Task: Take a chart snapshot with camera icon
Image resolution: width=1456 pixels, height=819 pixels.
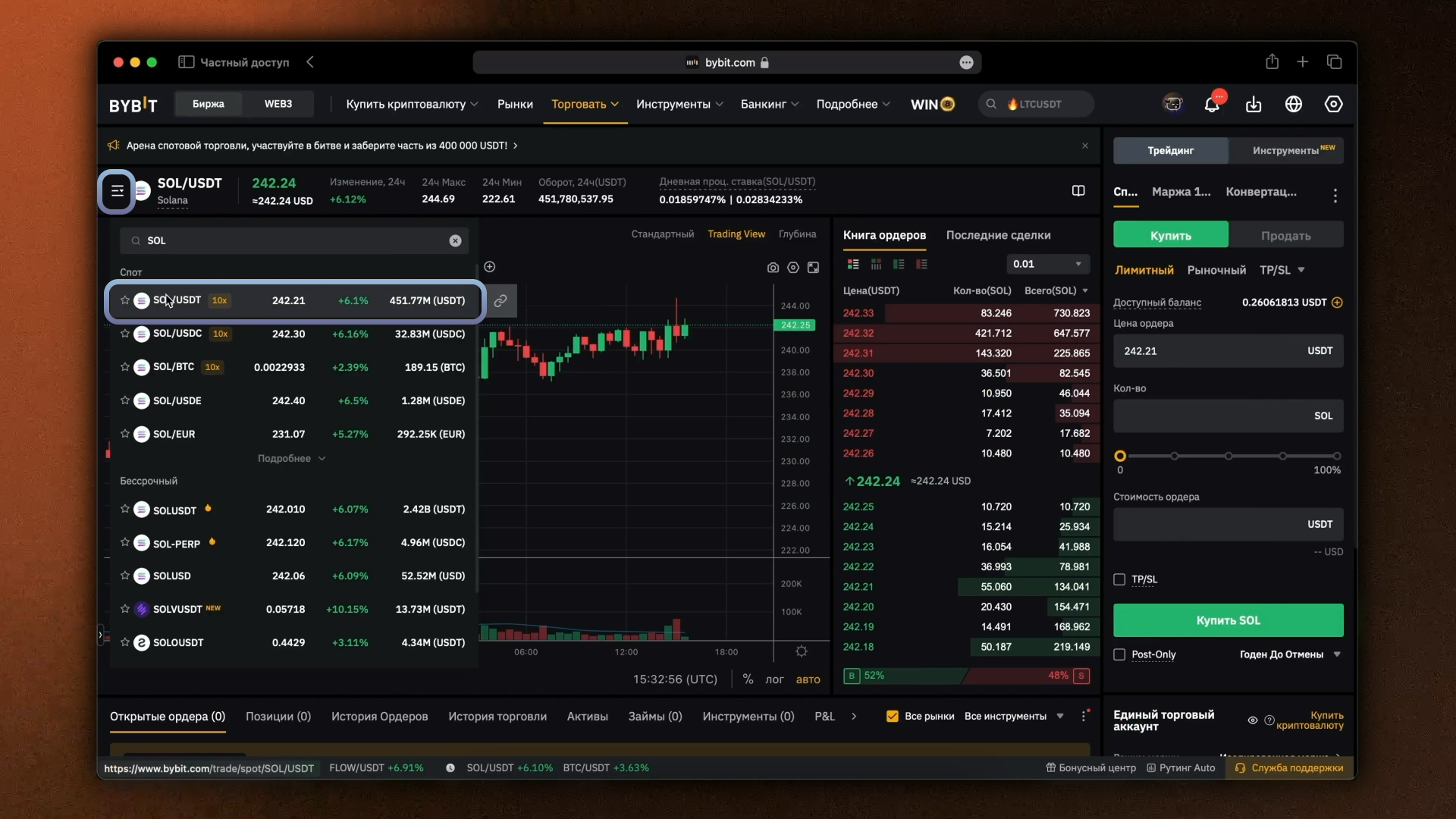Action: tap(773, 267)
